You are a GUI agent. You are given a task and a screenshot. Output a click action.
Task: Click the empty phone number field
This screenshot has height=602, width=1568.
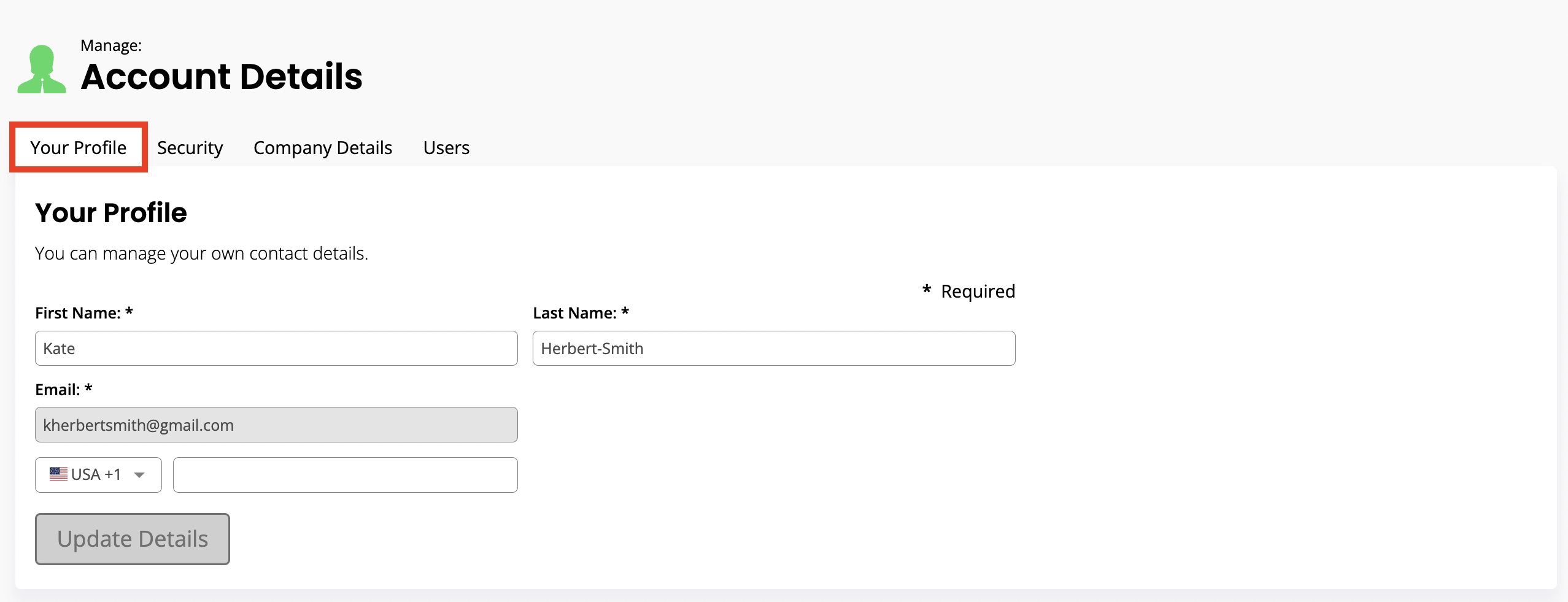[x=346, y=475]
